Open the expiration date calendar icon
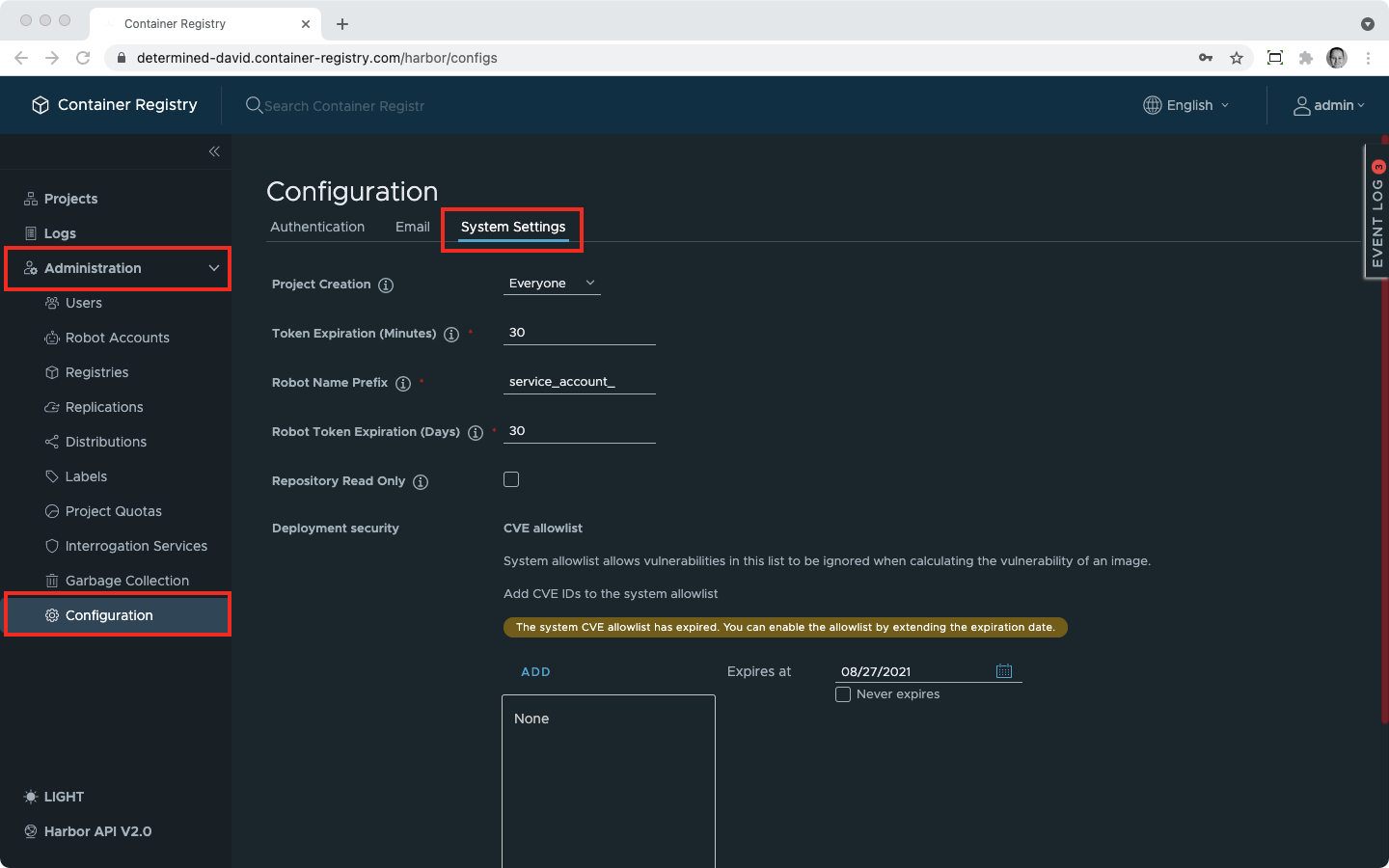 (x=1004, y=670)
